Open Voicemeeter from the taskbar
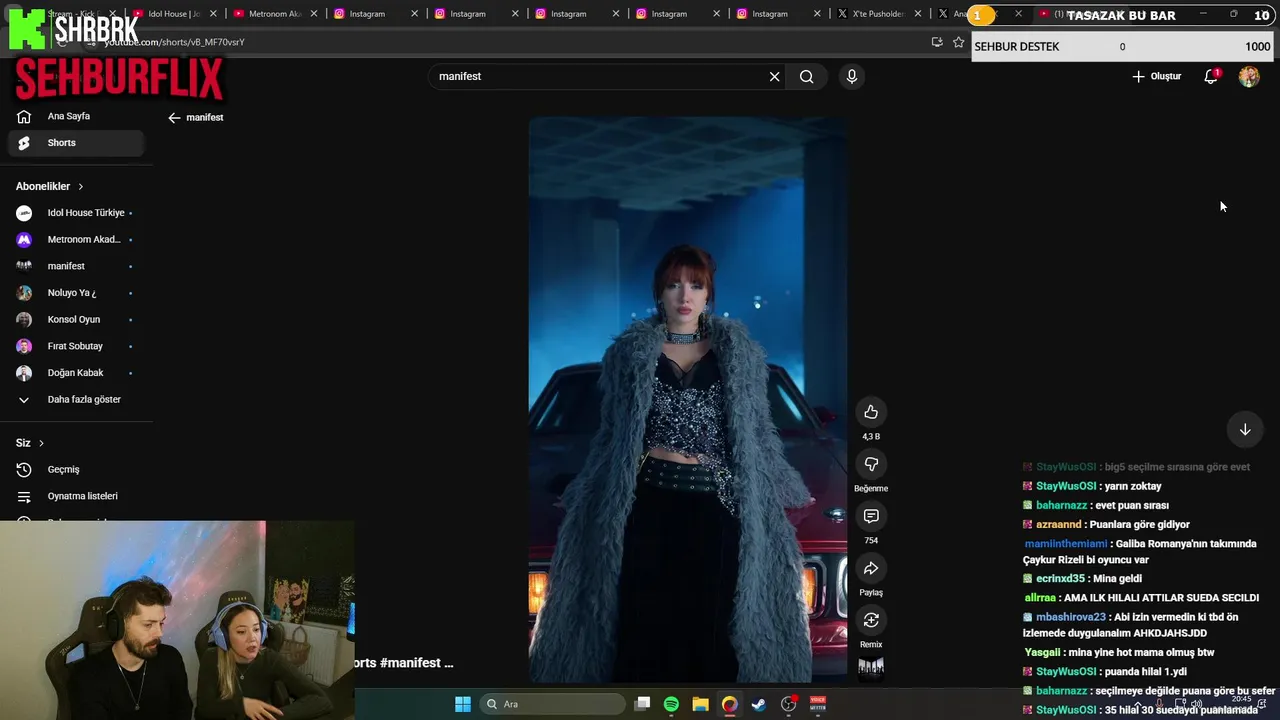The image size is (1280, 720). tap(818, 704)
